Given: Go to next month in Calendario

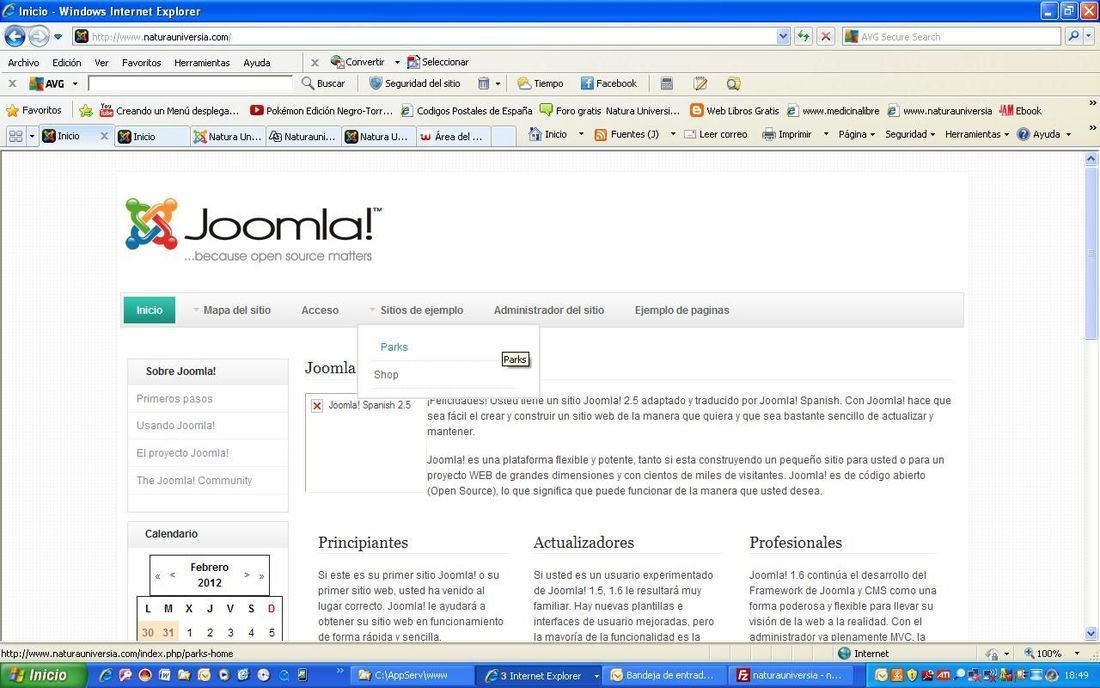Looking at the screenshot, I should click(x=246, y=574).
